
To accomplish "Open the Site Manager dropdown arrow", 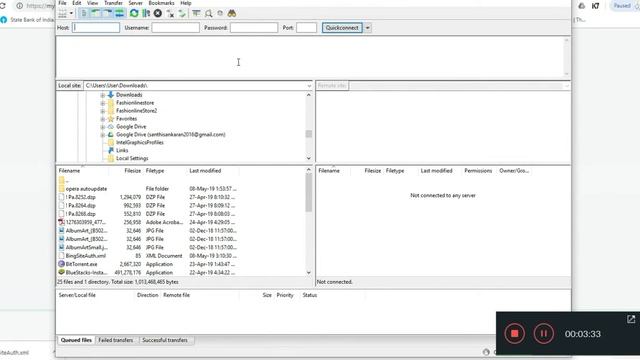I will (x=71, y=13).
